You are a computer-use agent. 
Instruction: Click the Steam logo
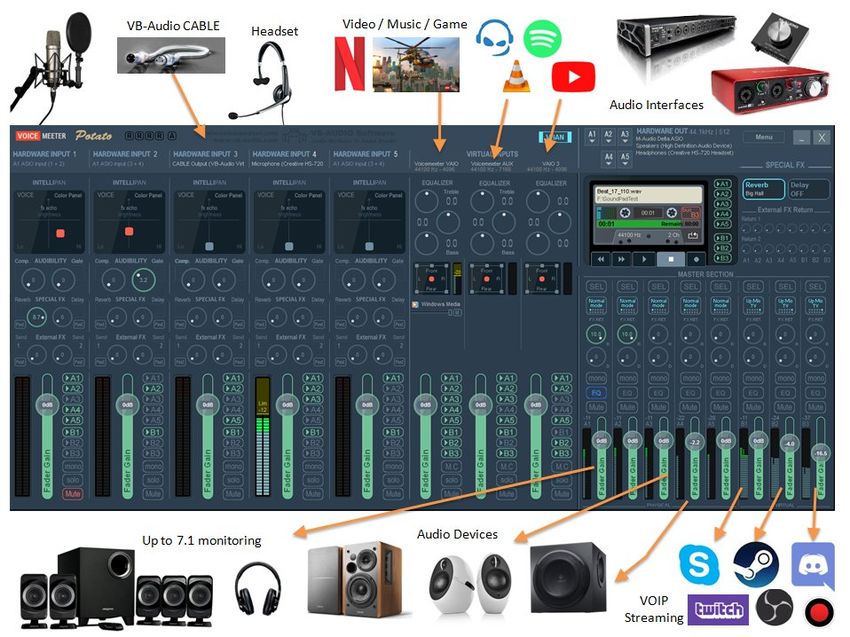[756, 564]
